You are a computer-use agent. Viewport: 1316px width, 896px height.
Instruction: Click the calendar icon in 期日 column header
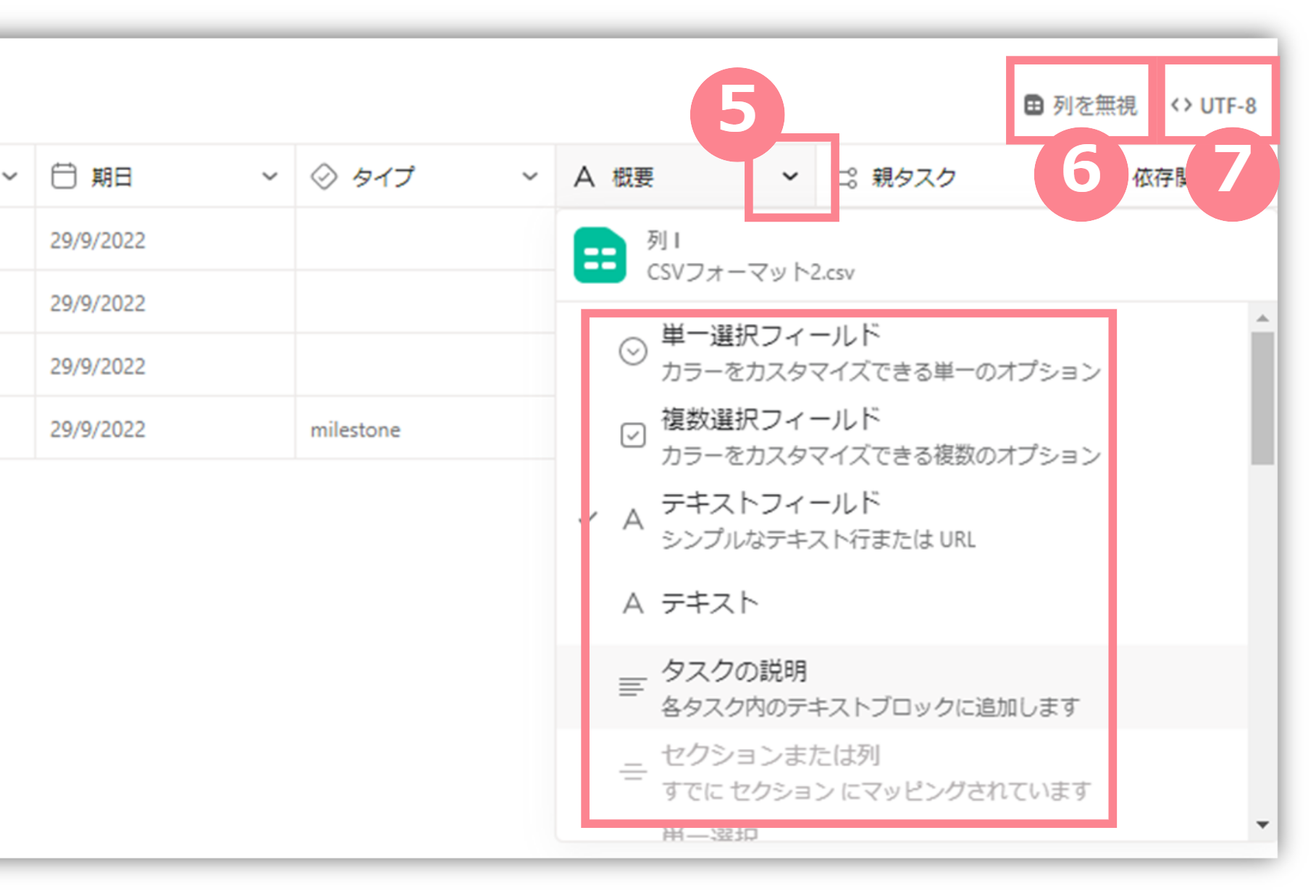[64, 176]
